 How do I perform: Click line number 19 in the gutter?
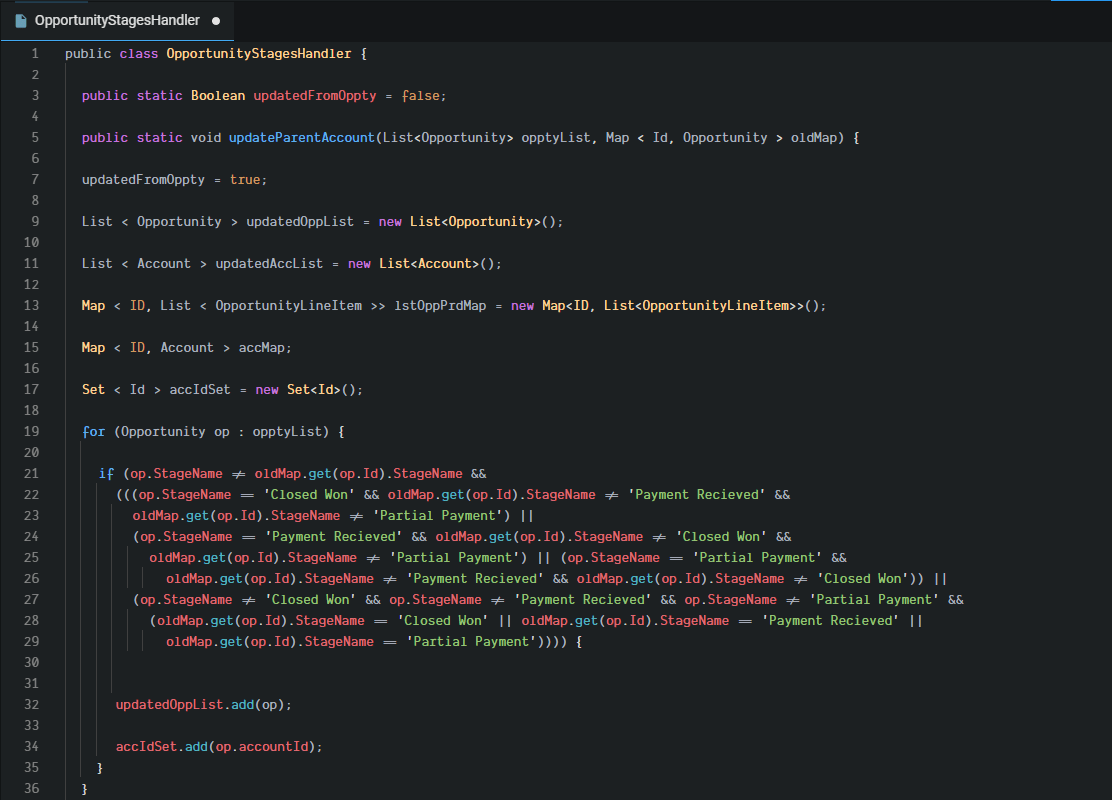click(31, 432)
